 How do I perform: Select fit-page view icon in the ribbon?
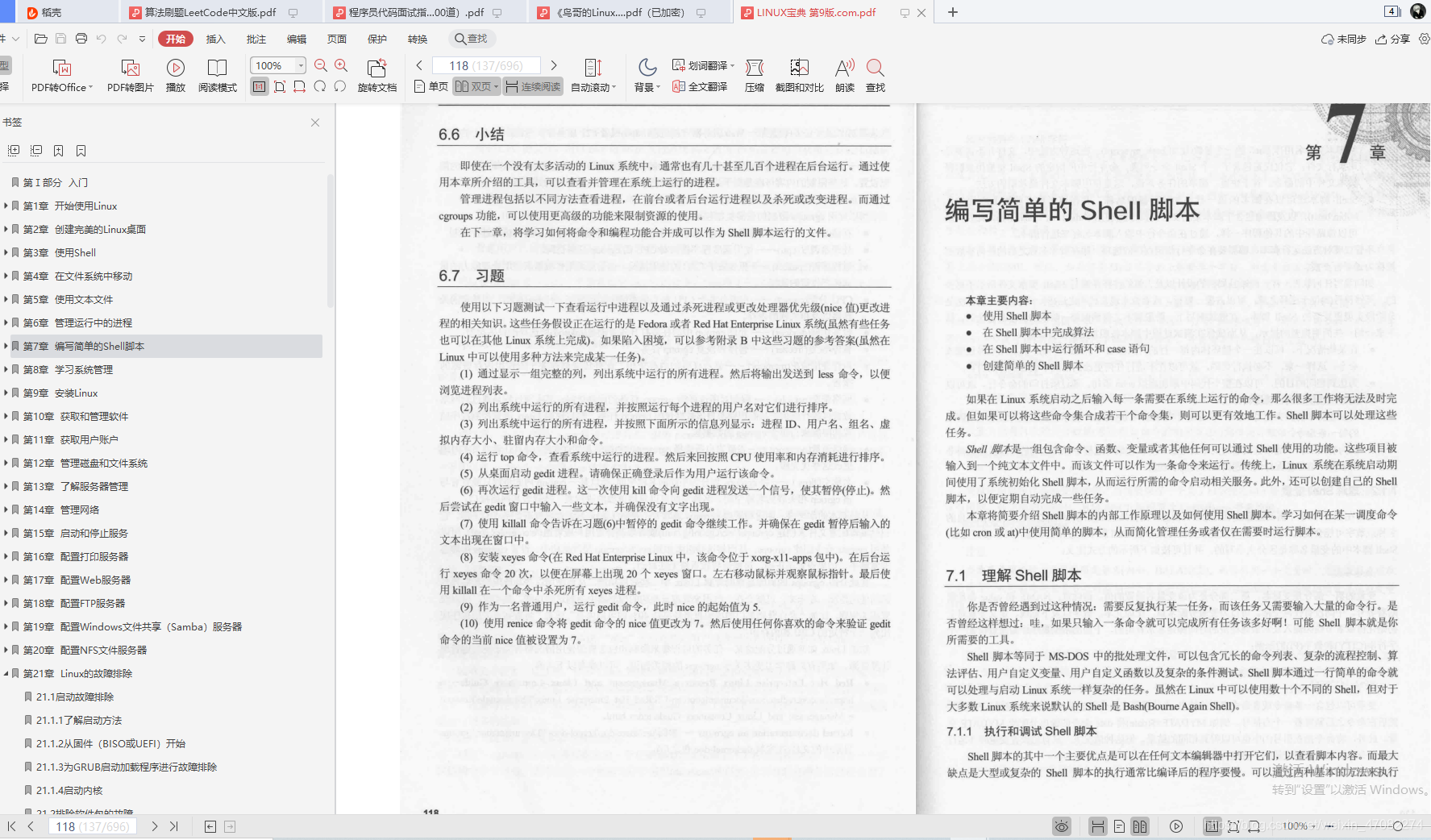pos(280,86)
